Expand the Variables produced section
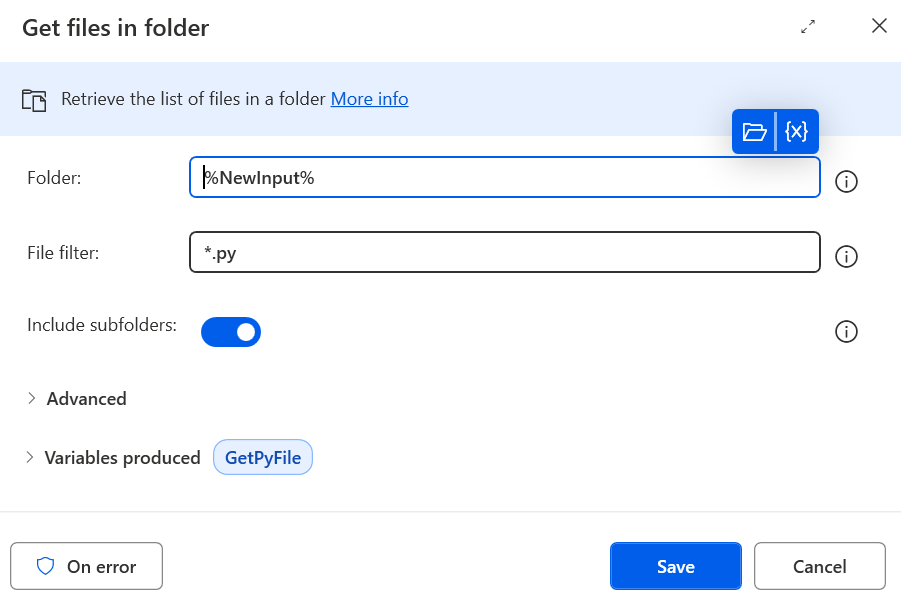This screenshot has height=606, width=901. 29,458
